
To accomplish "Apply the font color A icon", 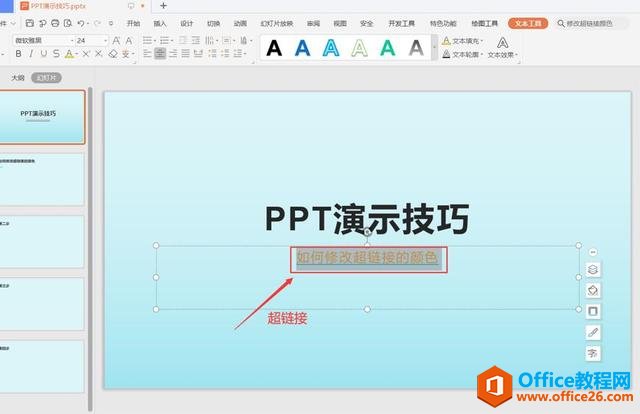I will click(69, 53).
